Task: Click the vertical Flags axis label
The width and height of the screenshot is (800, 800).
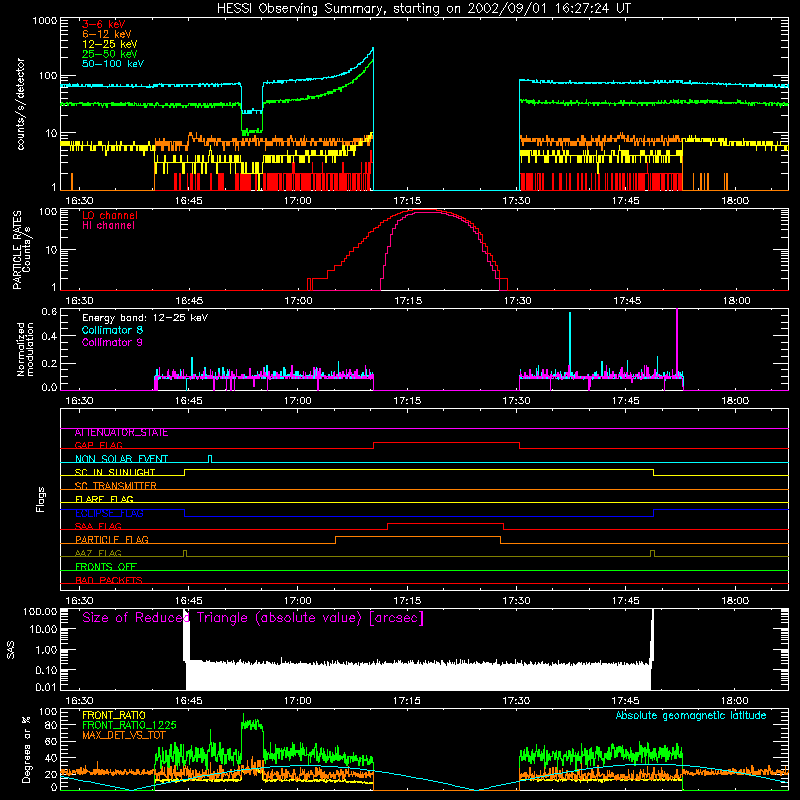Action: pyautogui.click(x=40, y=500)
